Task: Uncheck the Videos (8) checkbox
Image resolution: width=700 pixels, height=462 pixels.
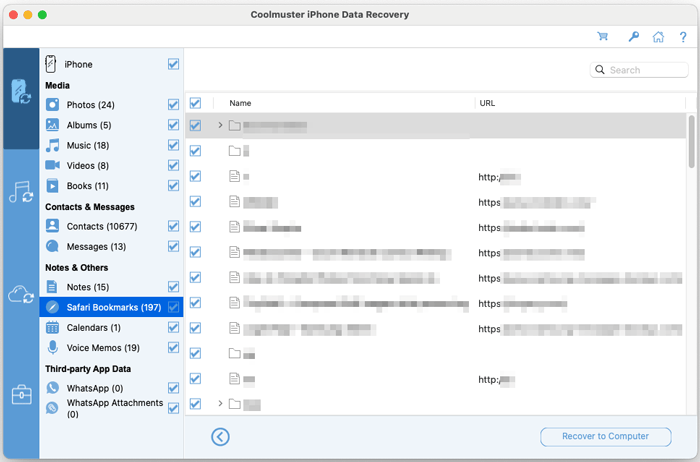Action: [x=173, y=165]
